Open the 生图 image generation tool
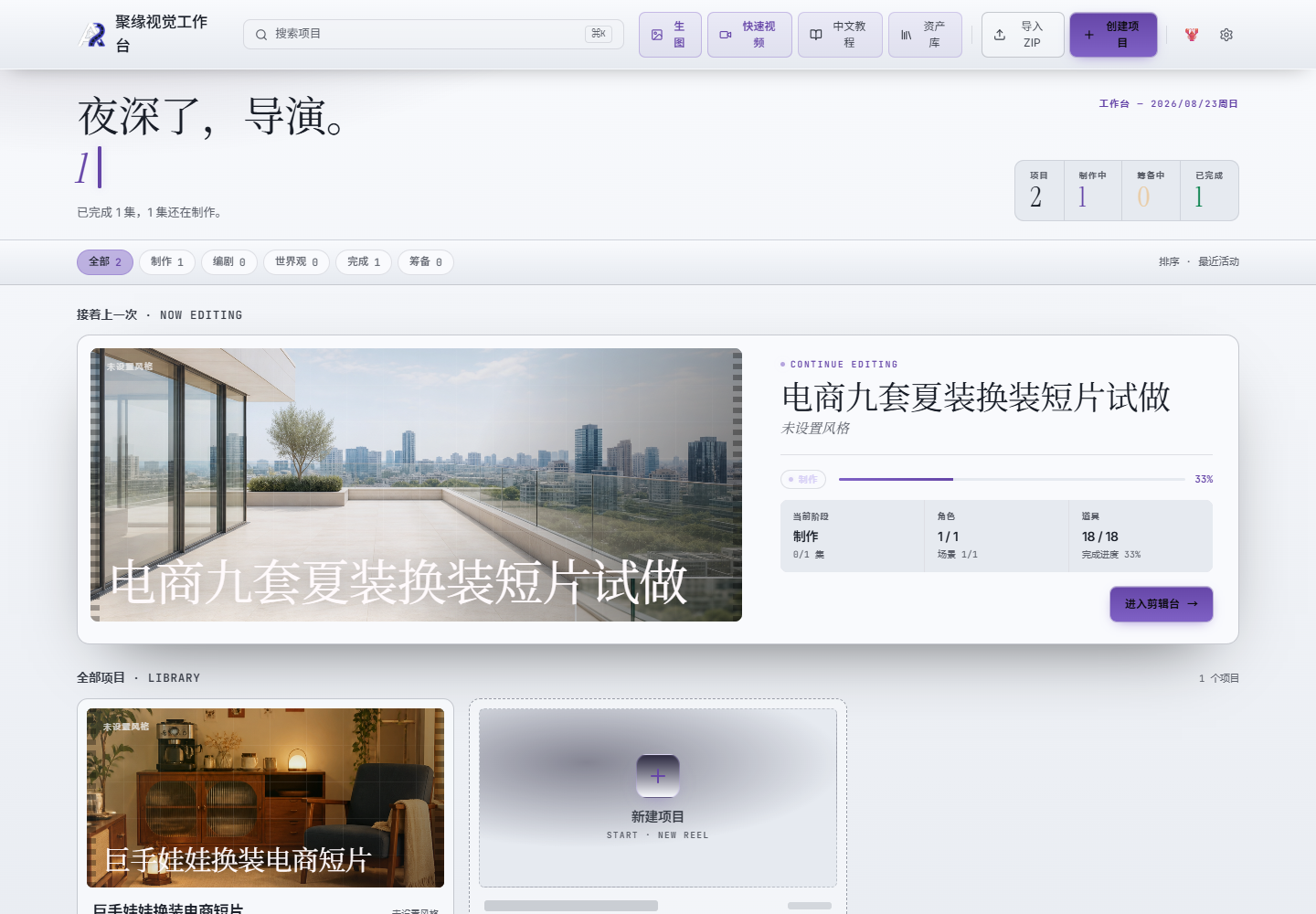The image size is (1316, 914). click(670, 35)
